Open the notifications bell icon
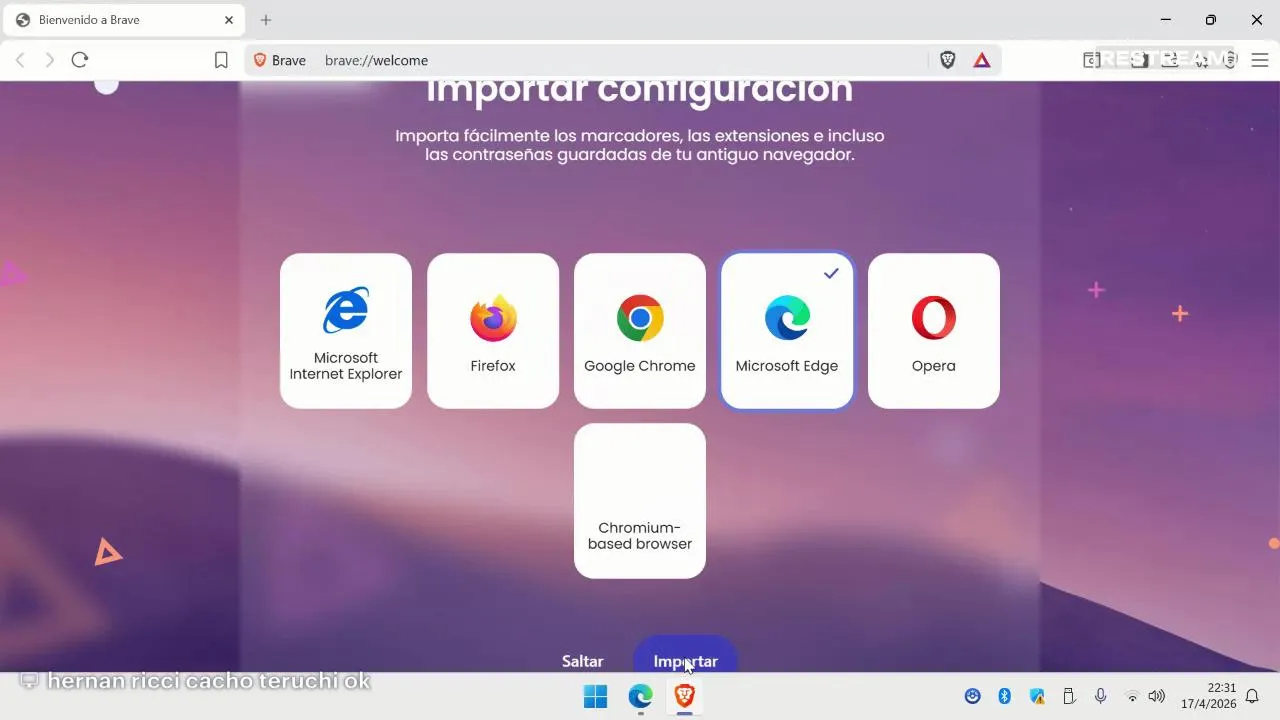The width and height of the screenshot is (1280, 720). pos(1252,696)
